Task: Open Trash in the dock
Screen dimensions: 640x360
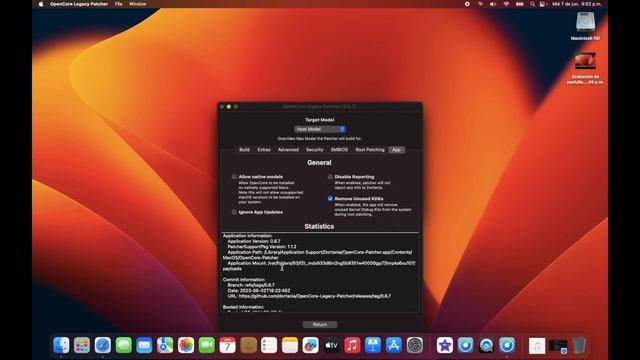Action: click(579, 345)
